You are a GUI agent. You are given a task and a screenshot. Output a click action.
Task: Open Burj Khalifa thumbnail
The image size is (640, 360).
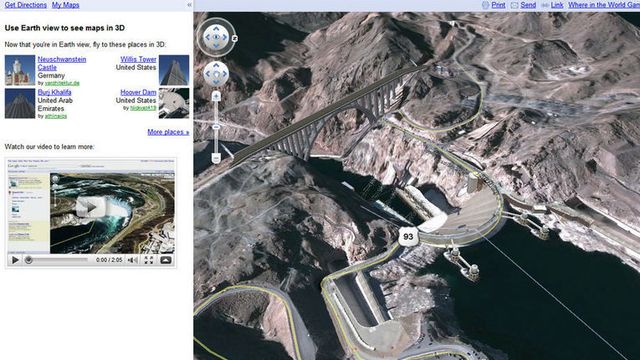click(20, 104)
